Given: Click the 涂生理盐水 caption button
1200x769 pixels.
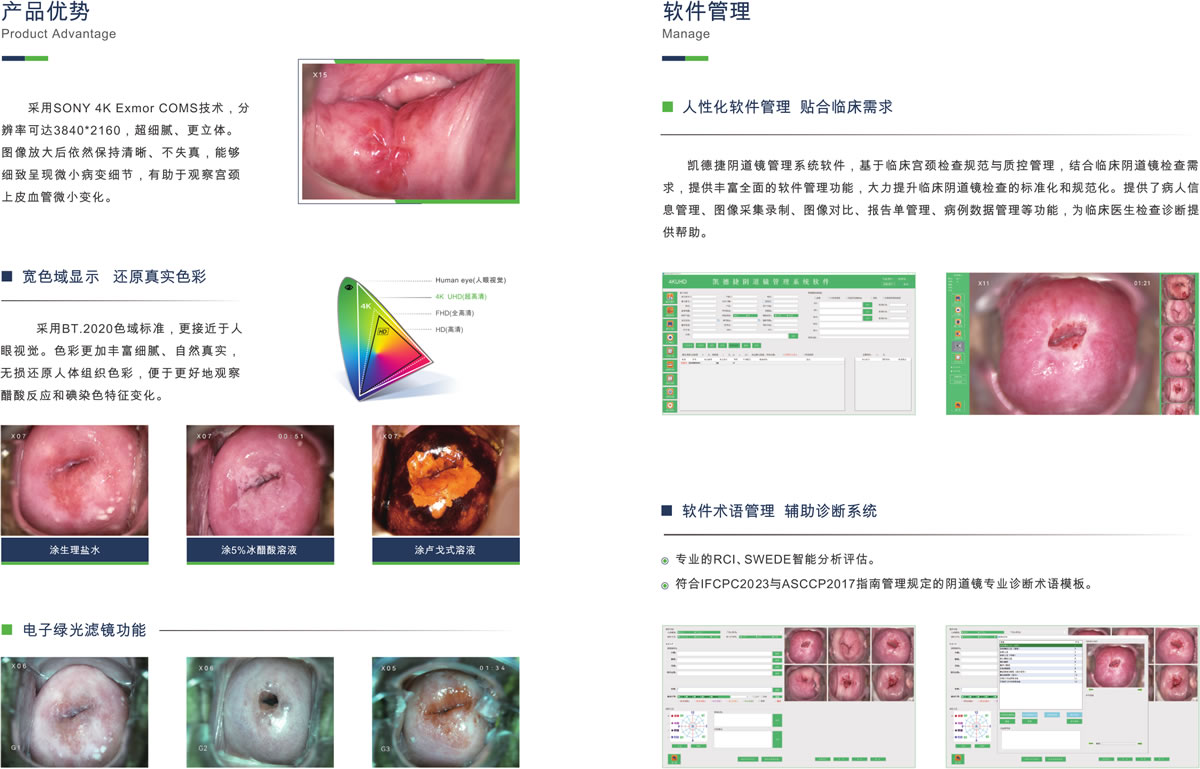Looking at the screenshot, I should 74,550.
